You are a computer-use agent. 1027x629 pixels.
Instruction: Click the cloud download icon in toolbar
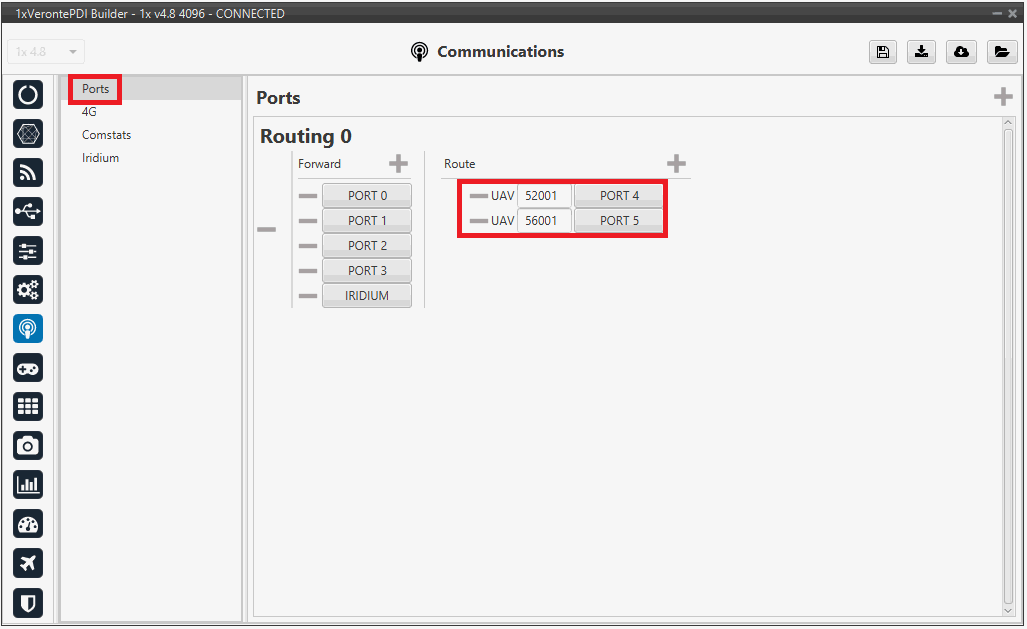point(961,53)
